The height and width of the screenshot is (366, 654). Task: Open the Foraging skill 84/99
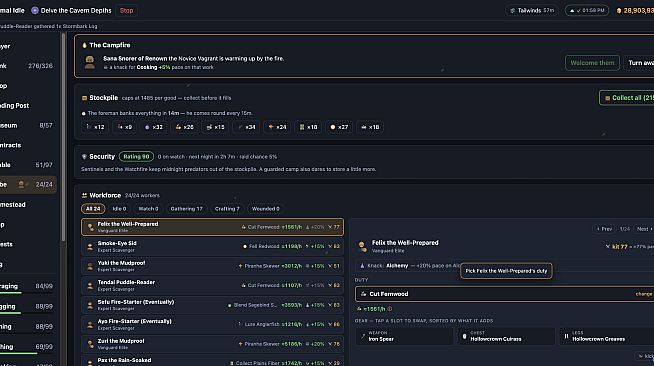point(27,286)
